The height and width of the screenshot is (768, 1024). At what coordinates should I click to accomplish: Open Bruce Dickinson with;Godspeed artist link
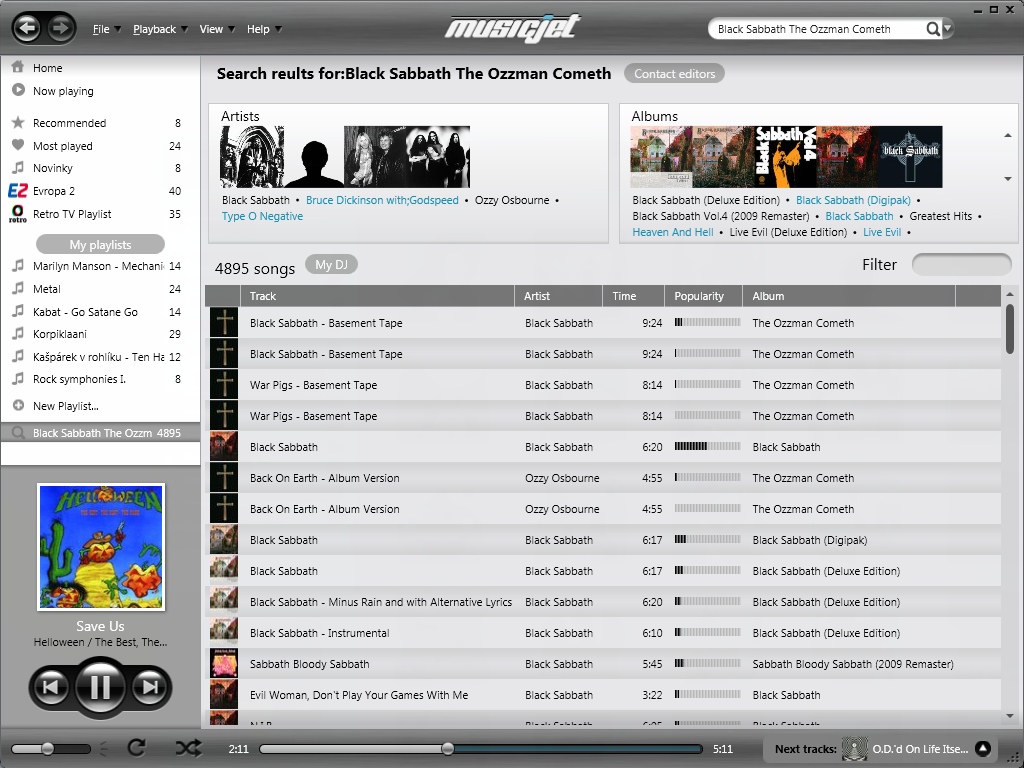click(x=382, y=200)
